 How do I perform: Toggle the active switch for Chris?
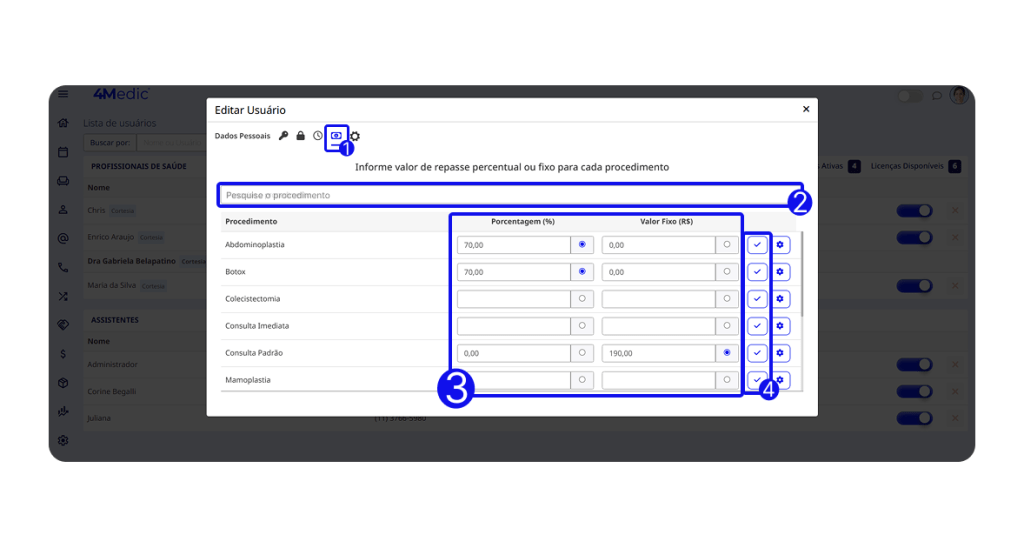click(914, 211)
